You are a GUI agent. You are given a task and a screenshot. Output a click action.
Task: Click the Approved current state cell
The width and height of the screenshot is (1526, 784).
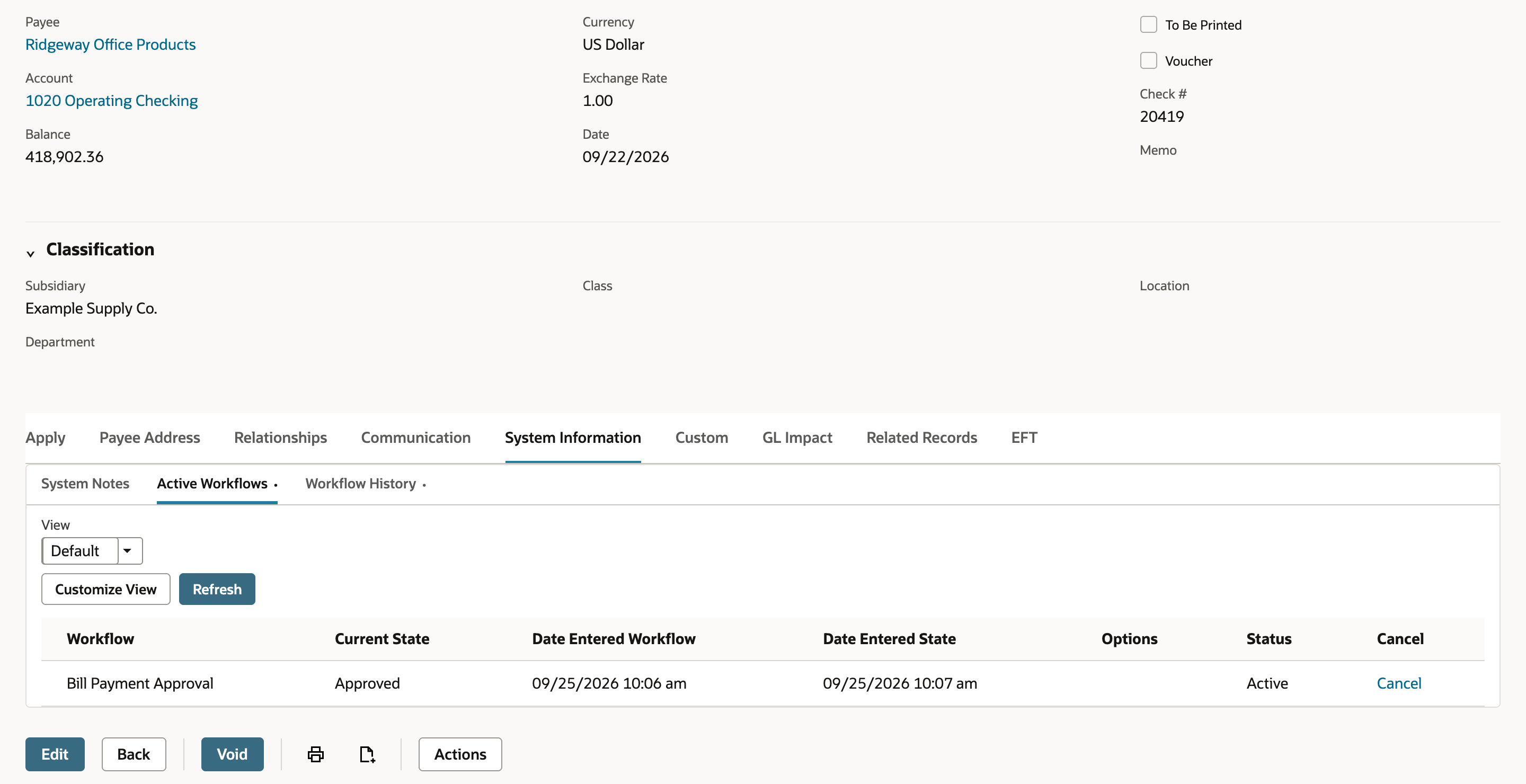point(367,683)
